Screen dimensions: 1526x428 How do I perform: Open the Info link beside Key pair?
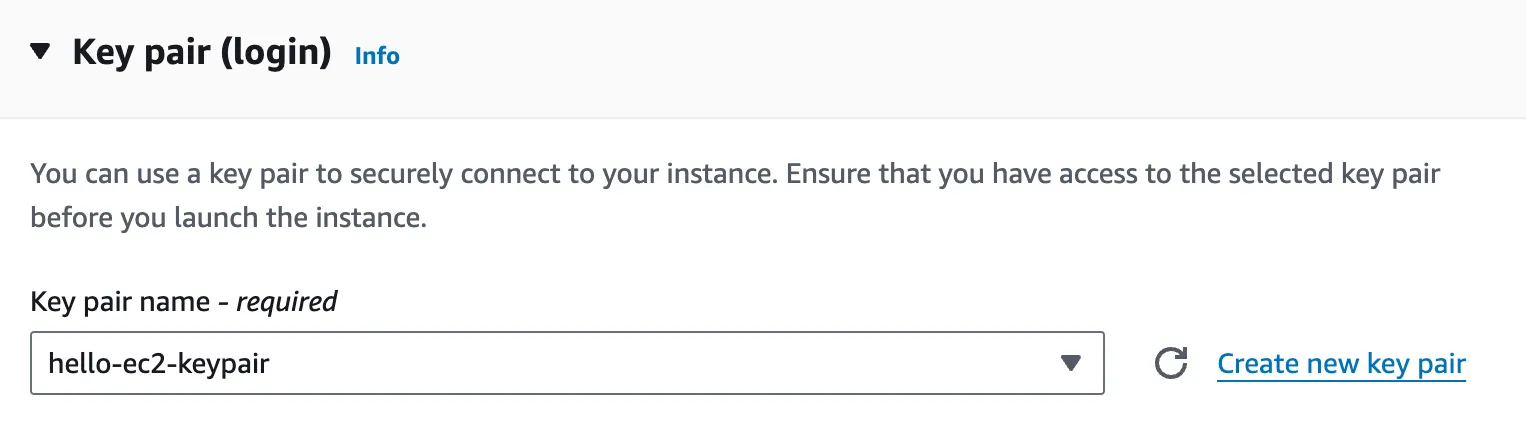point(377,56)
